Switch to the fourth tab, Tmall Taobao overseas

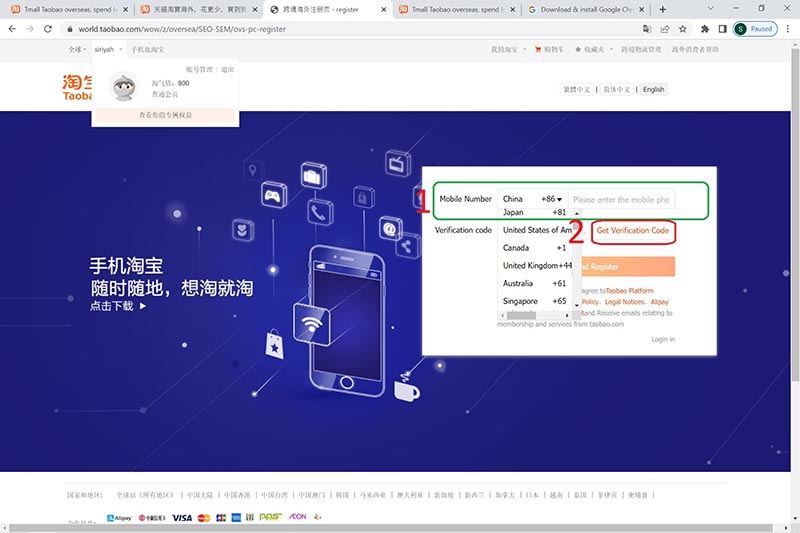(456, 9)
